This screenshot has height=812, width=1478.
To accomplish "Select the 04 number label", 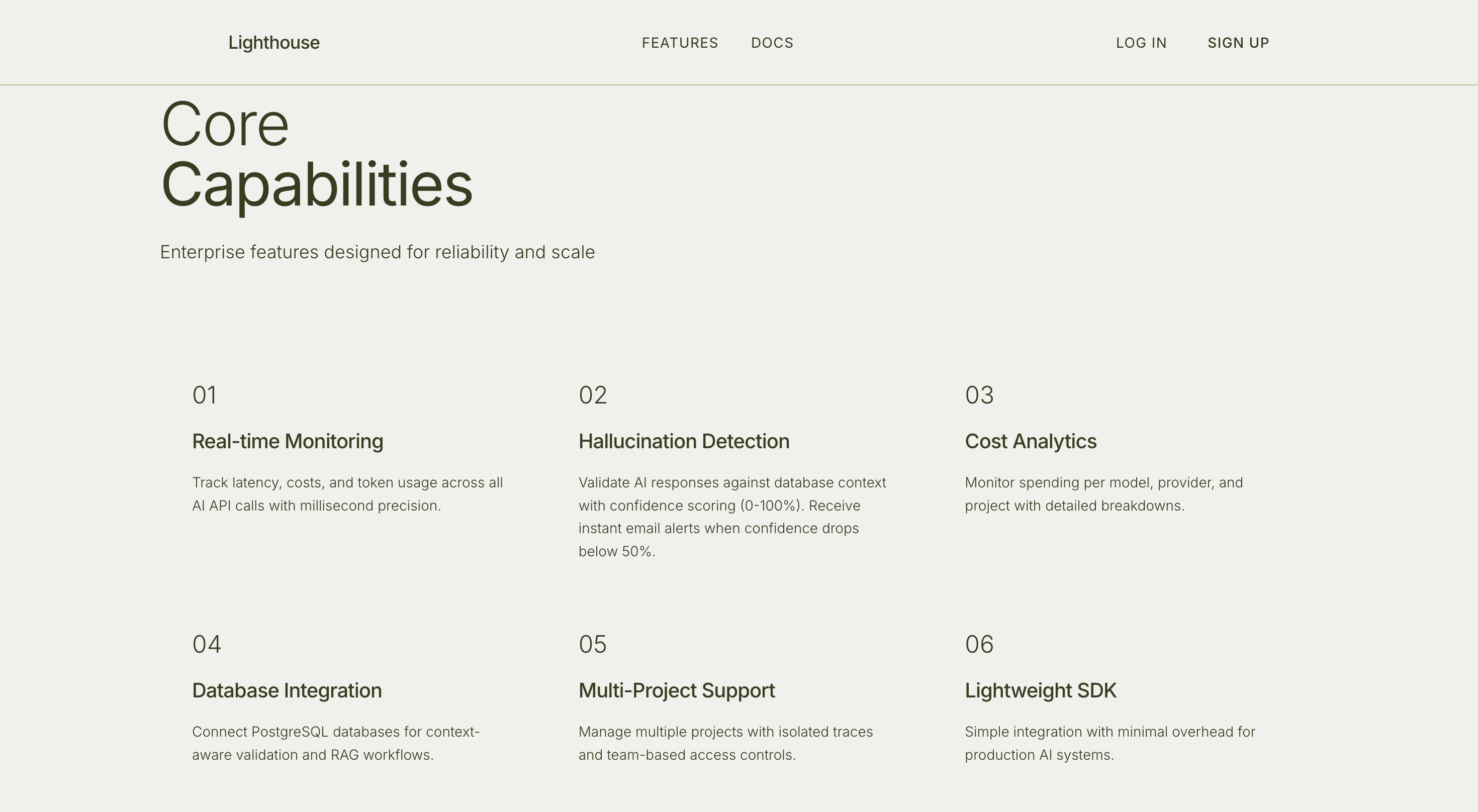I will [206, 645].
